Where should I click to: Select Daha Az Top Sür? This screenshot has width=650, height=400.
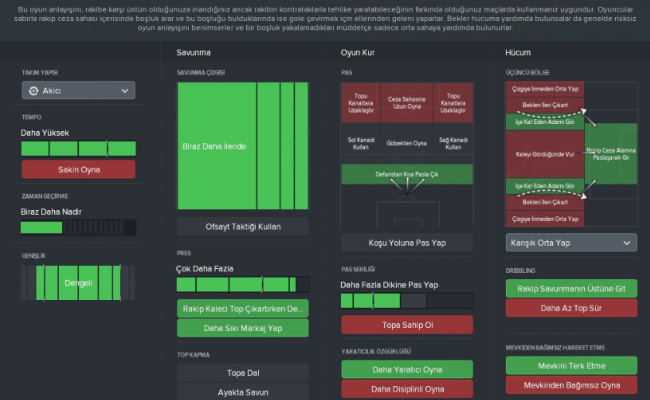pos(571,308)
